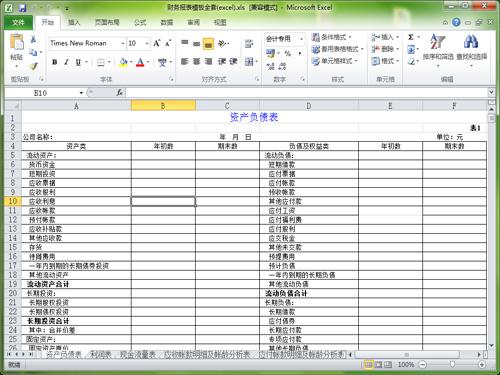Click the Copy icon
500x375 pixels.
[33, 52]
